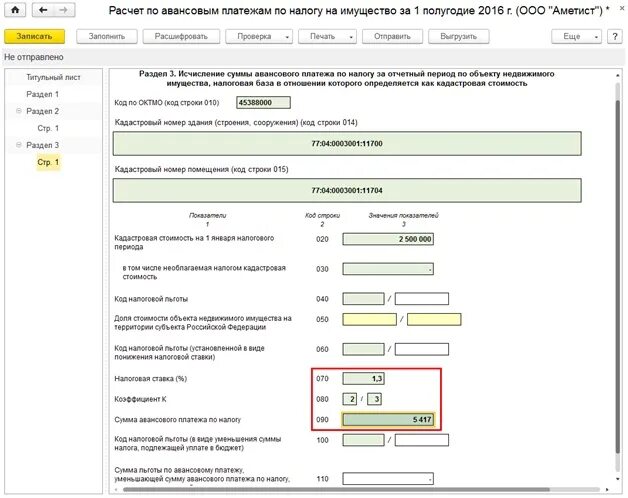
Task: Edit line 020 cadastral value 2 500 000
Action: click(x=388, y=239)
